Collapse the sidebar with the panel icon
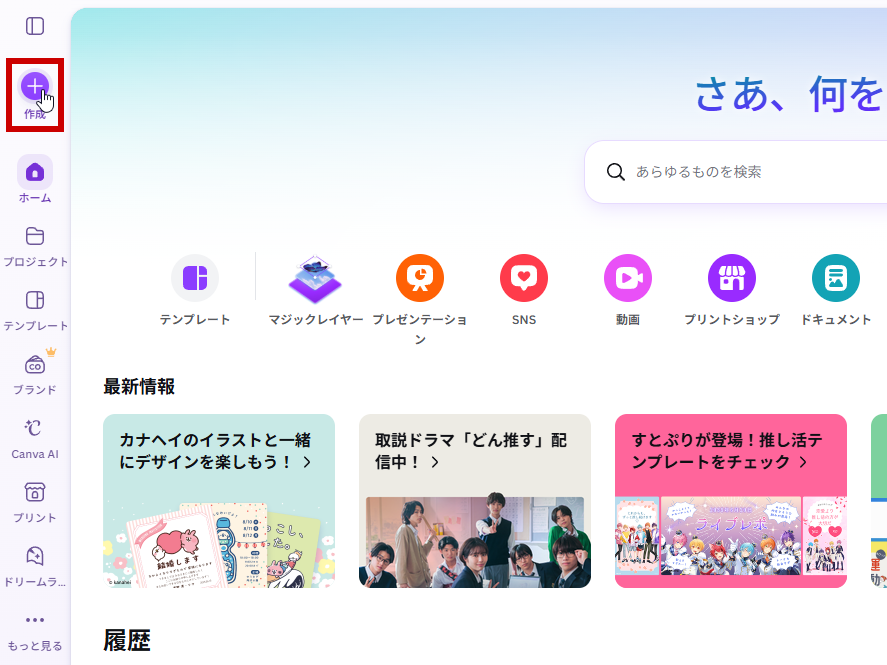Image resolution: width=887 pixels, height=665 pixels. click(x=35, y=26)
